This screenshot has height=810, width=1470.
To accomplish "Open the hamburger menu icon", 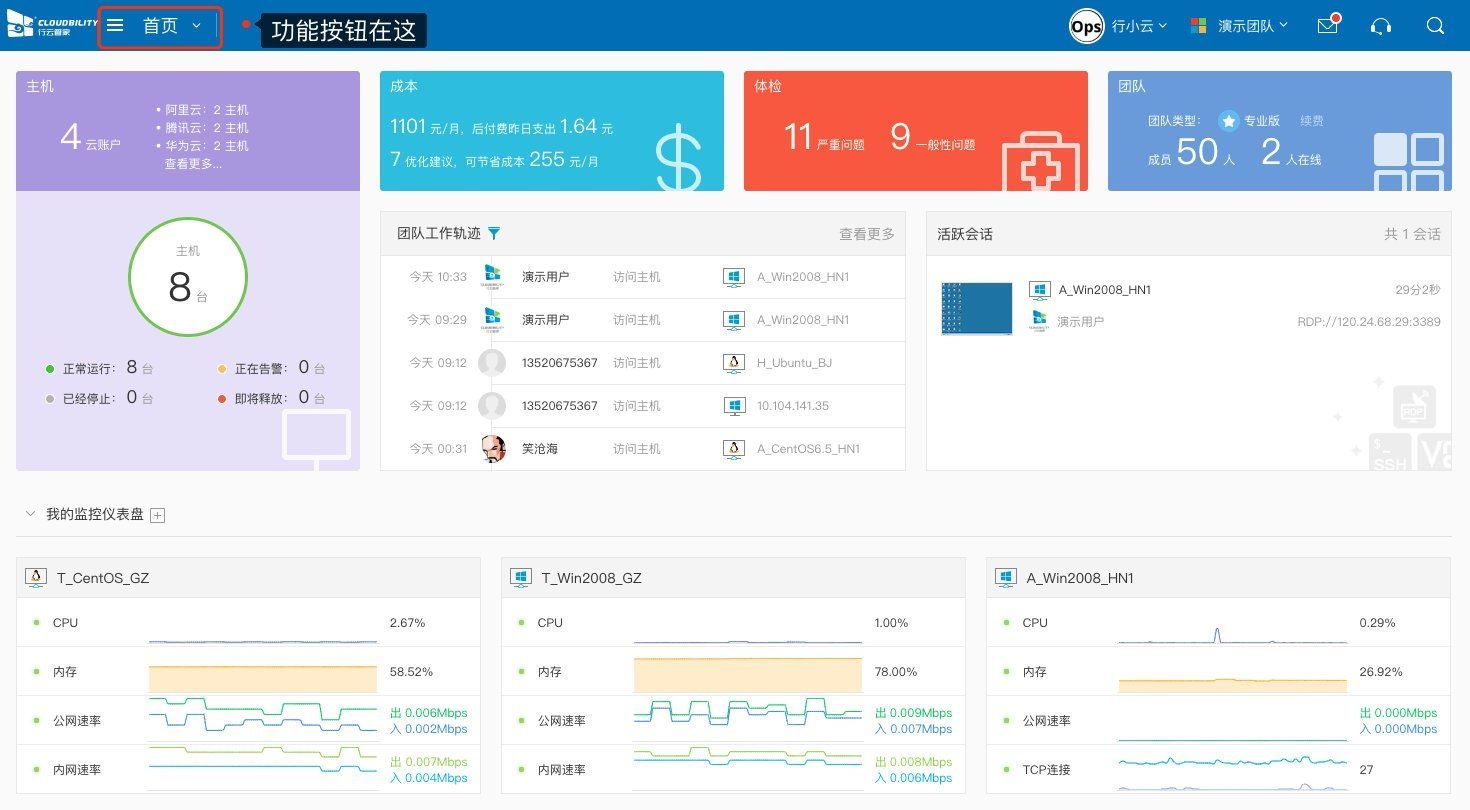I will pos(115,26).
